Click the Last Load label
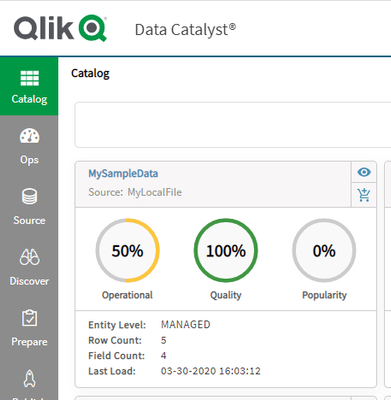 (x=112, y=371)
